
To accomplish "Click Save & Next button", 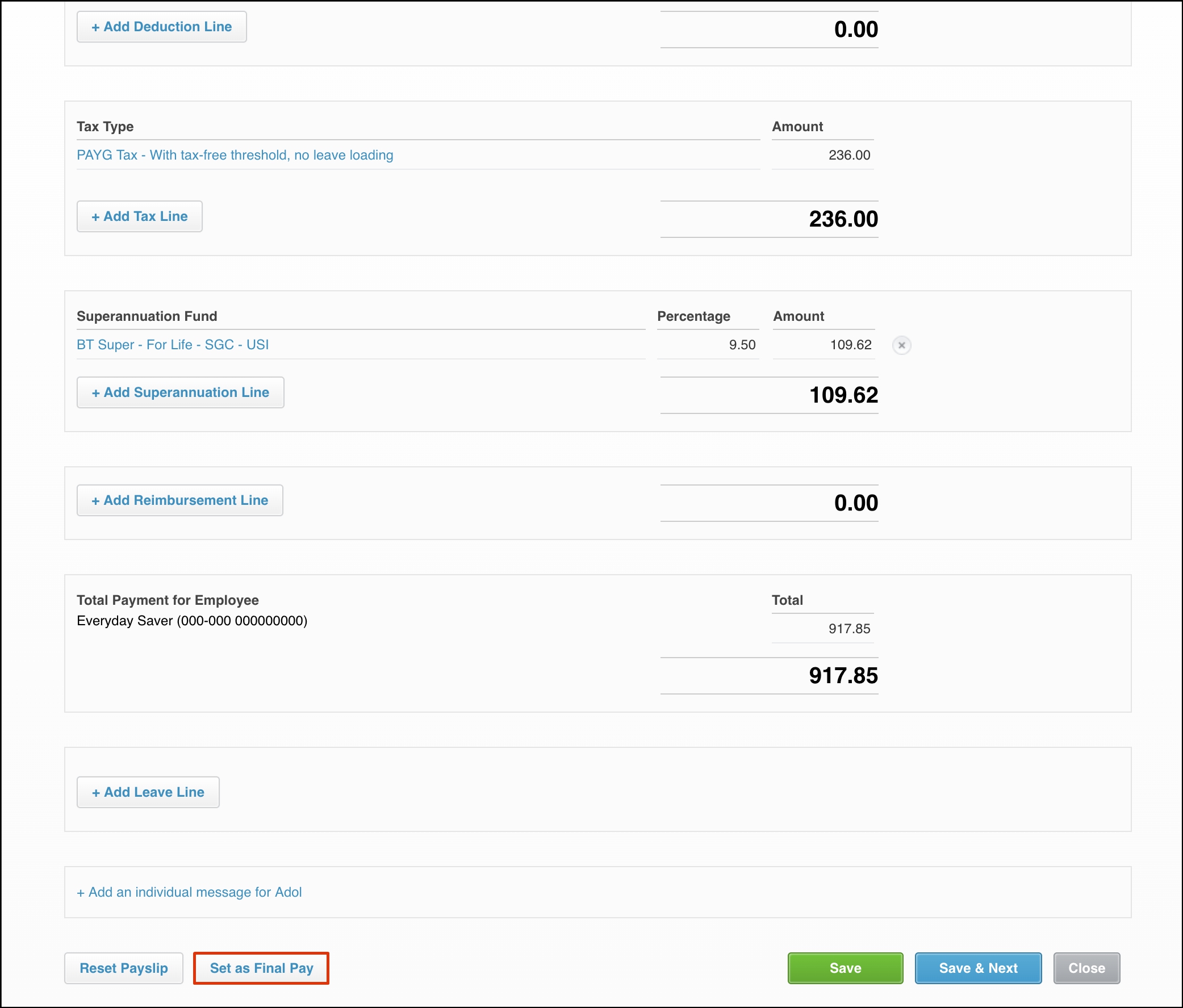I will (x=977, y=968).
